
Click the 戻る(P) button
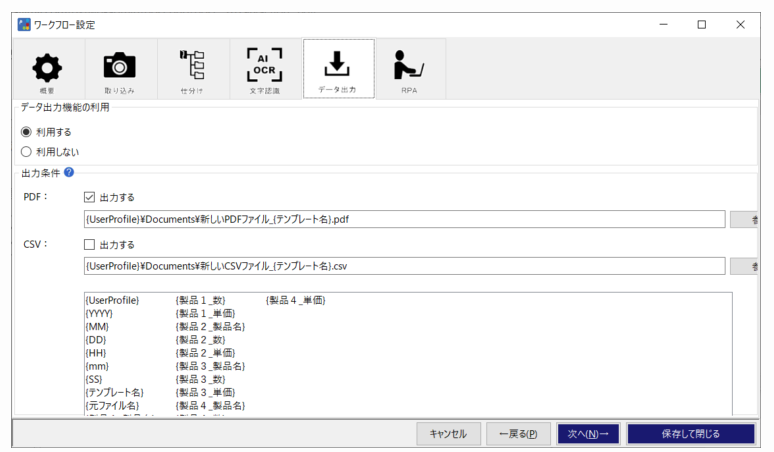[x=518, y=434]
